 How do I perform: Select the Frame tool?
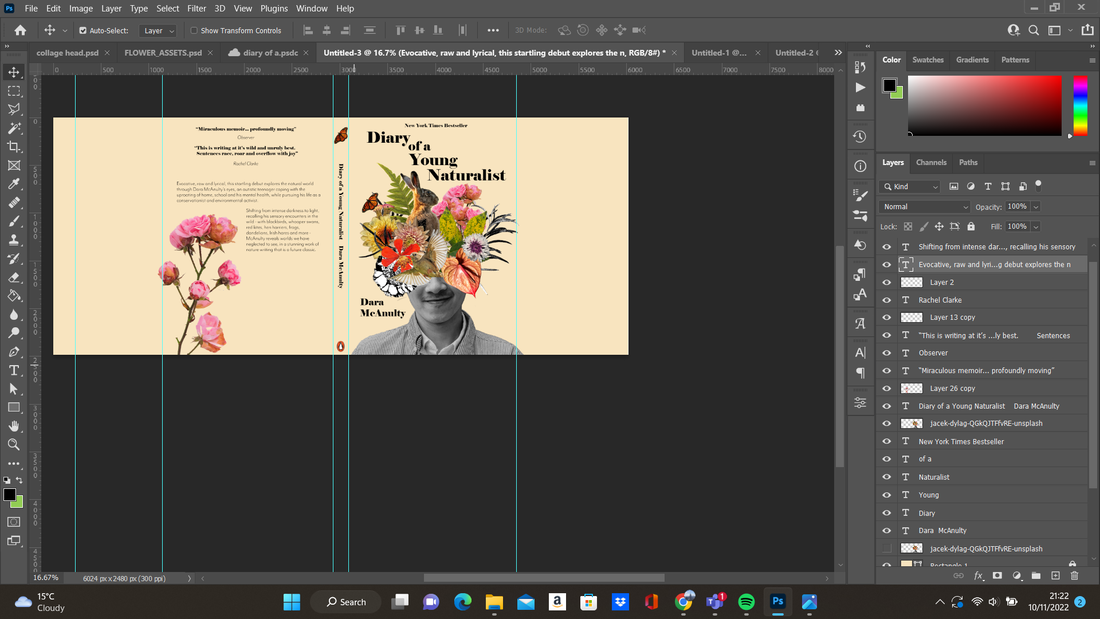click(14, 166)
